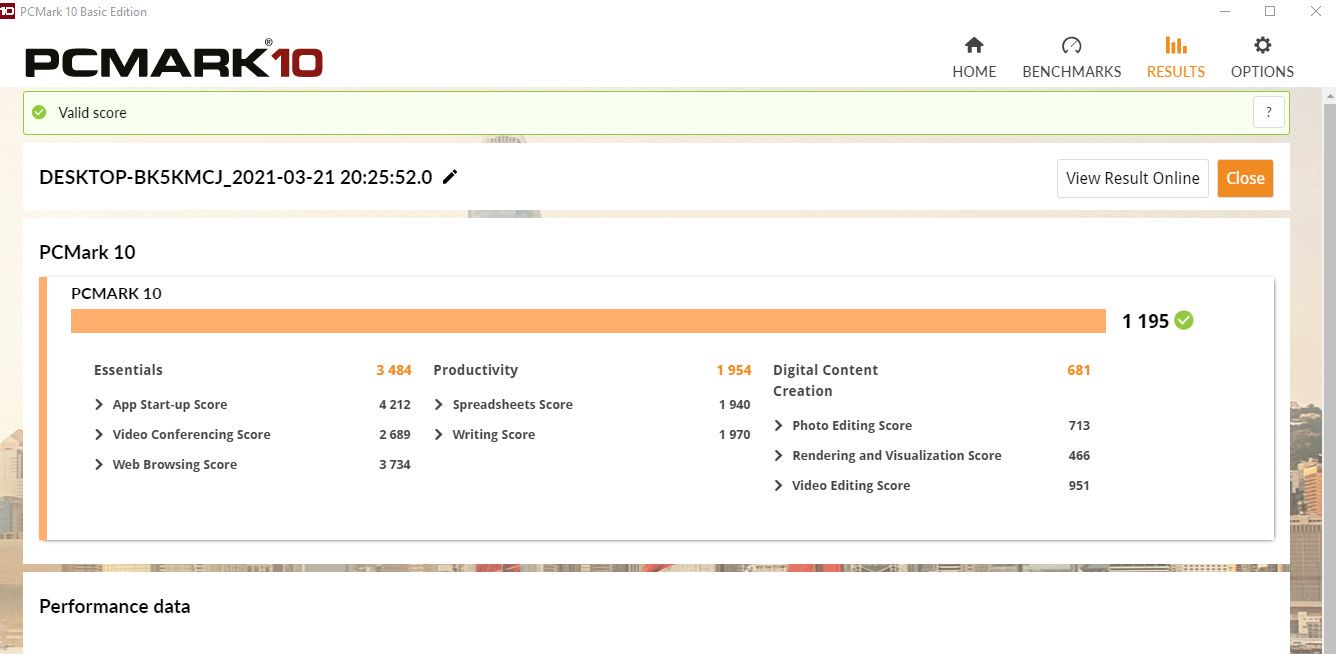Click the question mark help button
This screenshot has width=1336, height=654.
click(1268, 112)
